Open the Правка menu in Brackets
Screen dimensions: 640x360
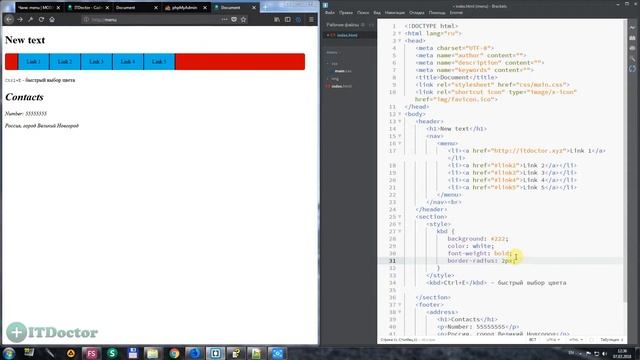(x=346, y=13)
